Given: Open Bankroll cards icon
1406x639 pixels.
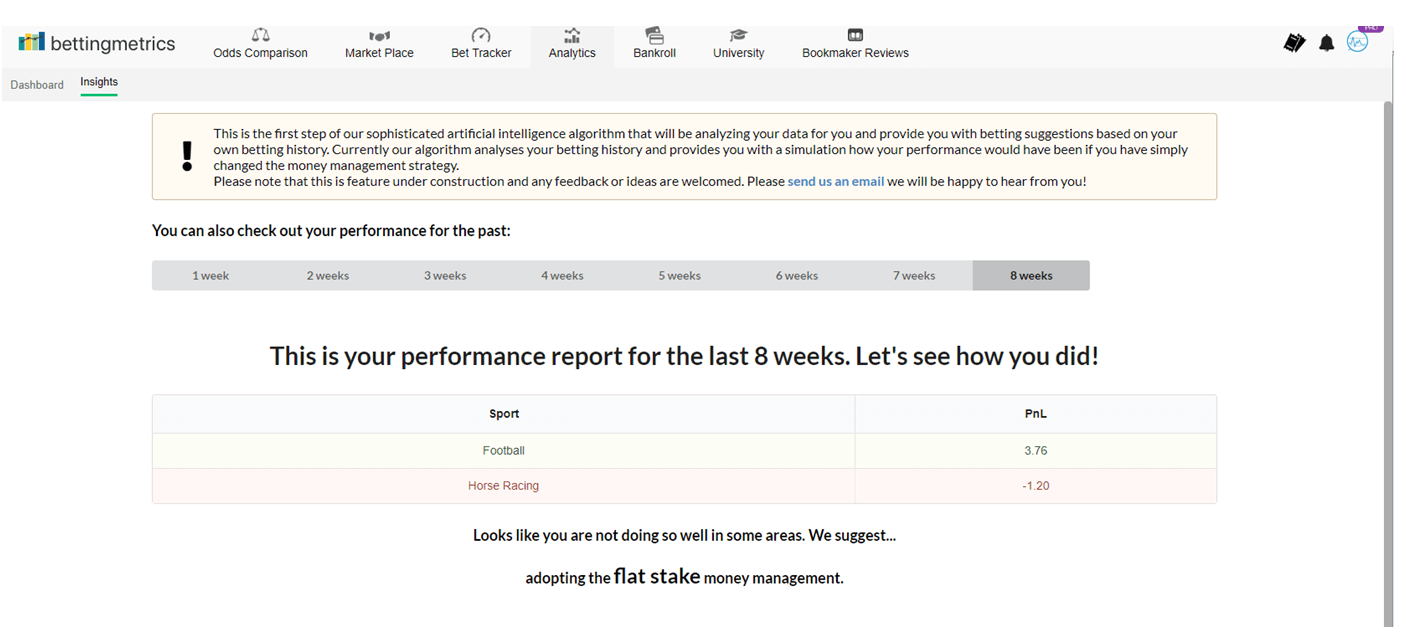Looking at the screenshot, I should 654,35.
